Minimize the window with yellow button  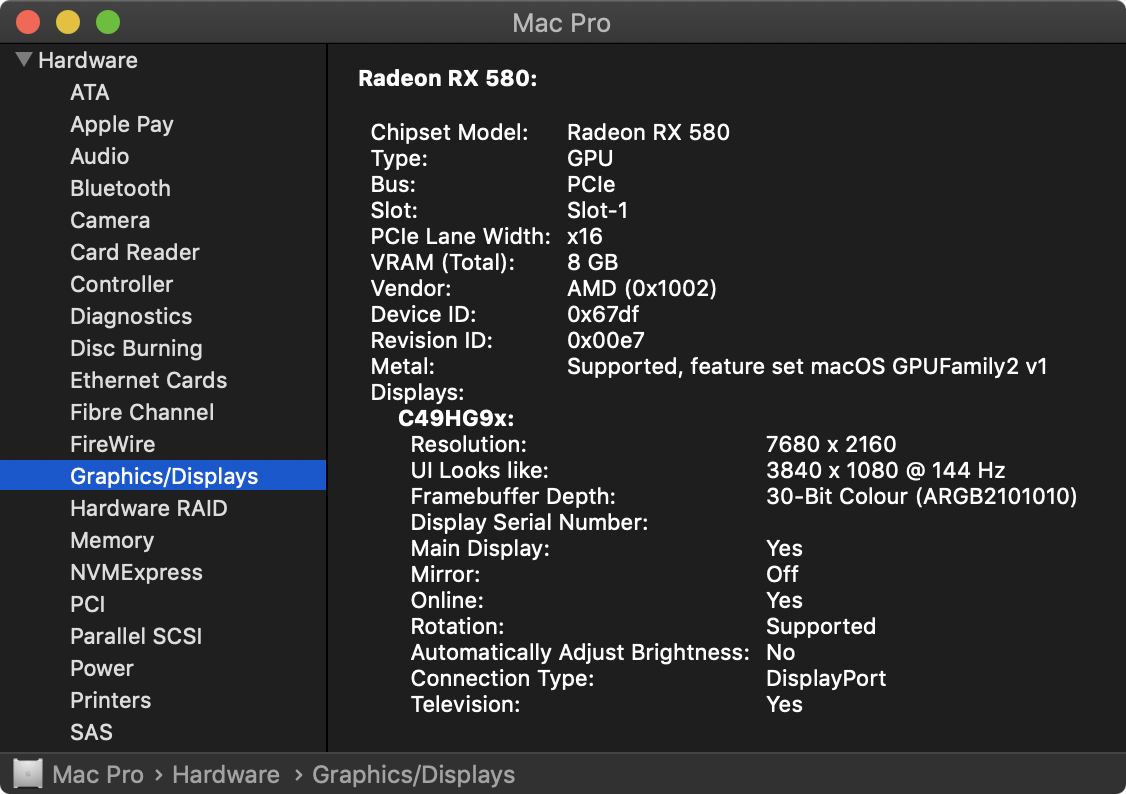(68, 22)
